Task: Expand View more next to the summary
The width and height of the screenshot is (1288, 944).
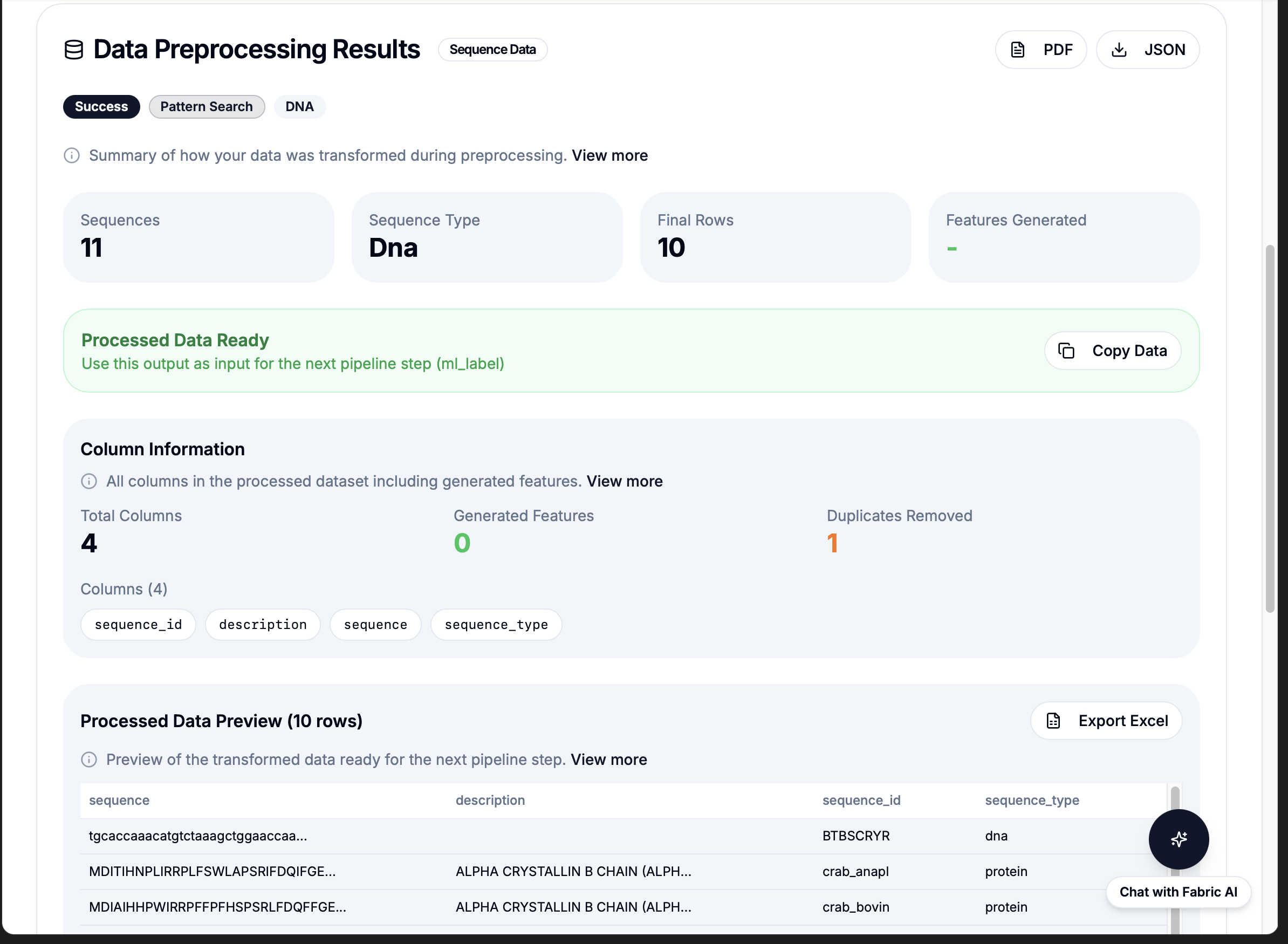Action: (x=609, y=155)
